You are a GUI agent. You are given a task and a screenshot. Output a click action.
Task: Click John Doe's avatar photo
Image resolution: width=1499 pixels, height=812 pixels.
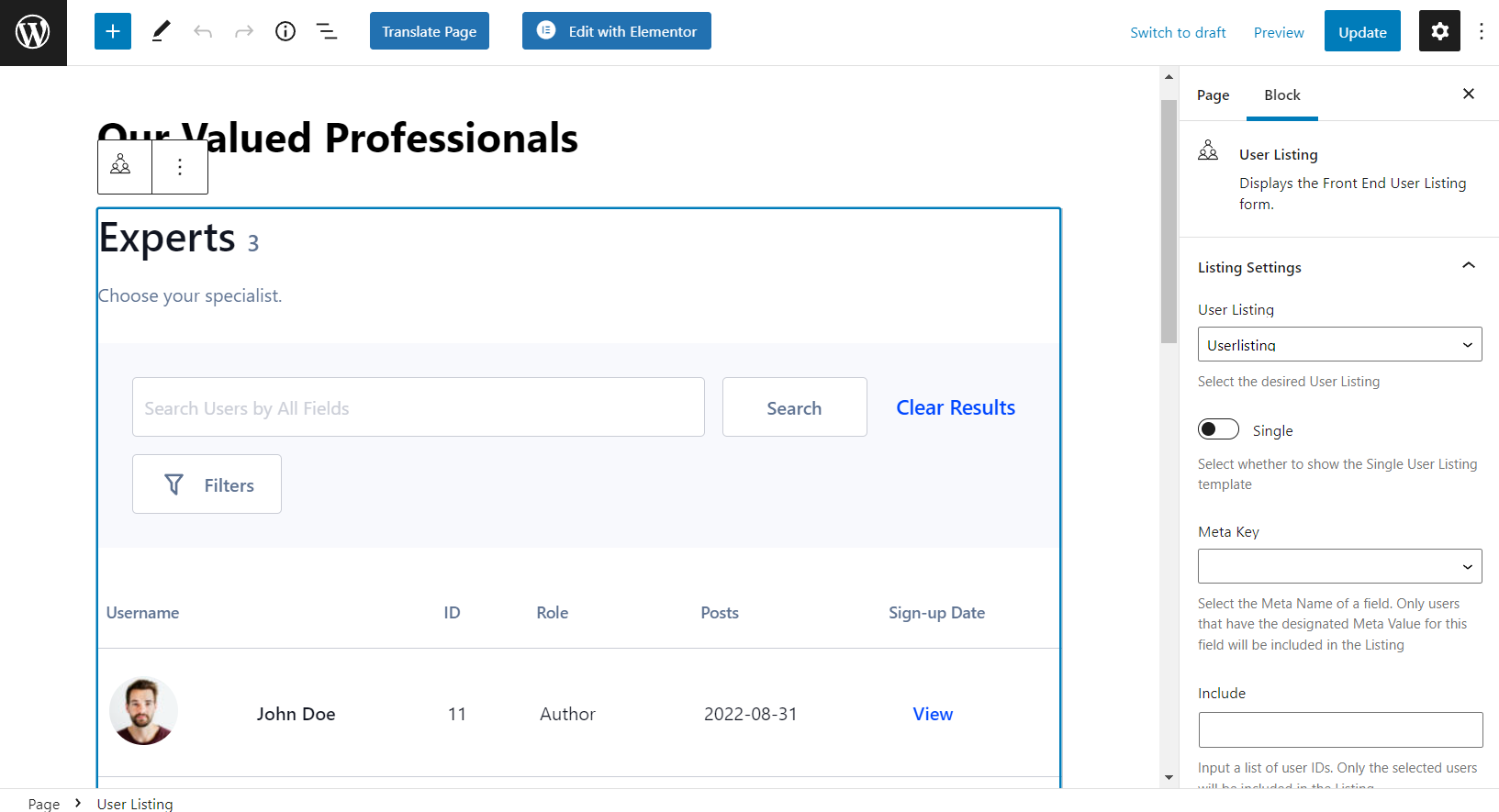(143, 711)
